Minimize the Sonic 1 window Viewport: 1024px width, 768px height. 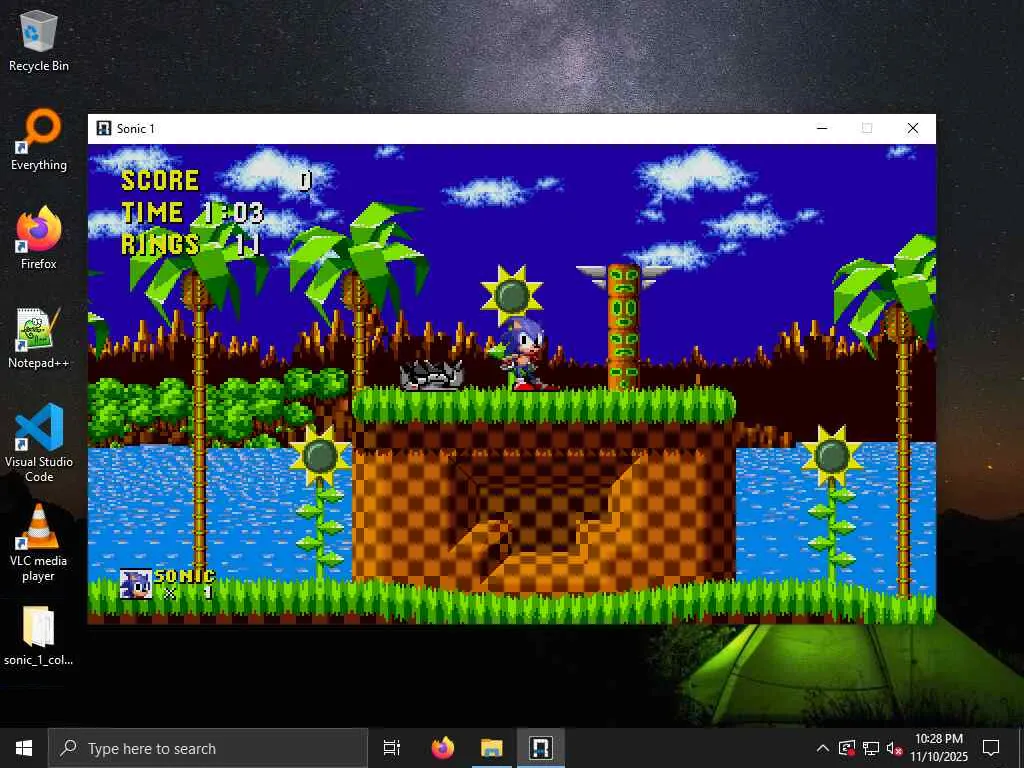click(x=822, y=128)
